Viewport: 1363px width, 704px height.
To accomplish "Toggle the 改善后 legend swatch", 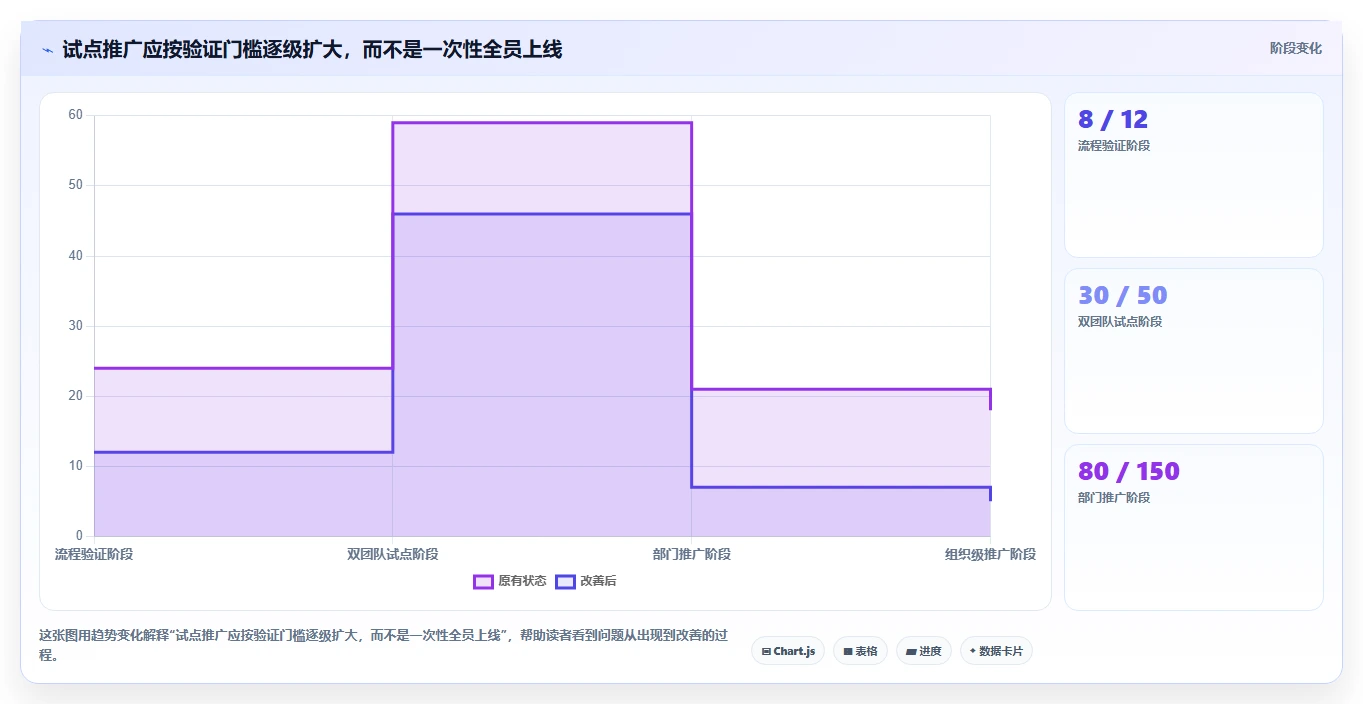I will coord(565,581).
